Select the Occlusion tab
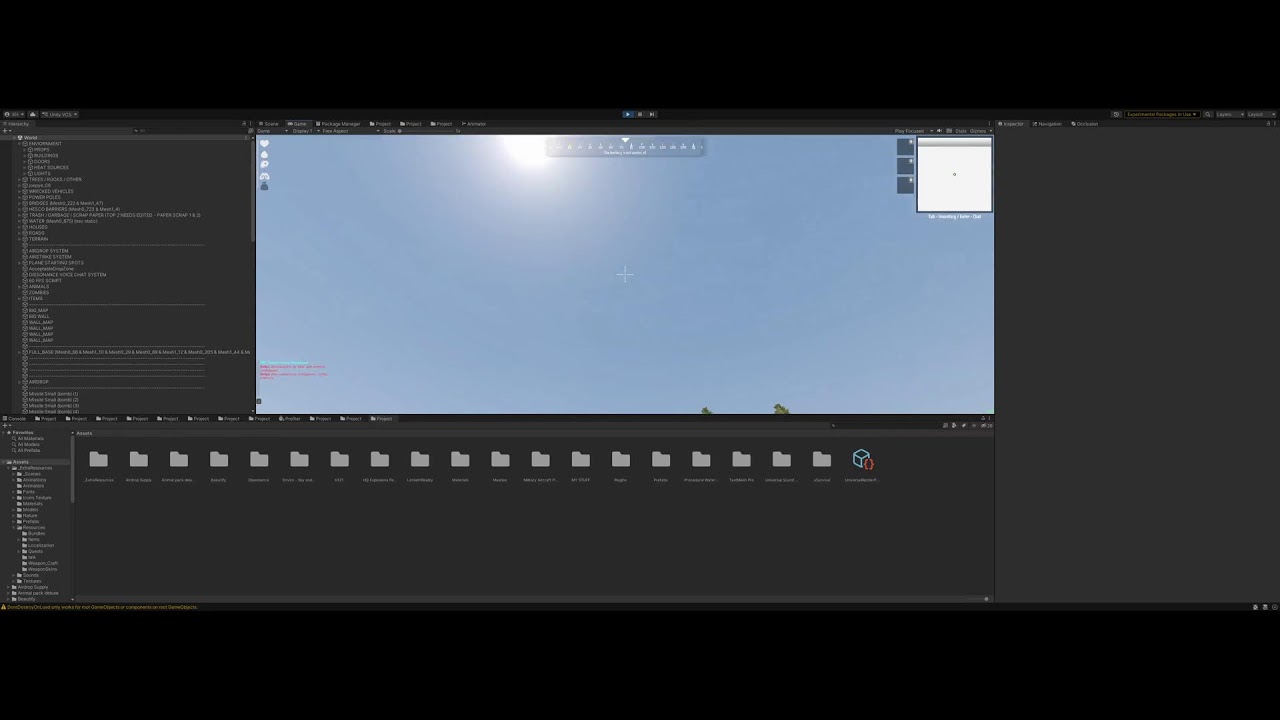This screenshot has width=1280, height=720. point(1085,124)
